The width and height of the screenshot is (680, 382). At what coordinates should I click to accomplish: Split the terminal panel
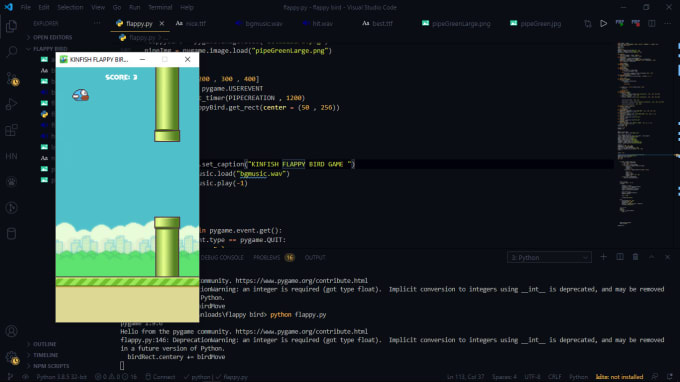coord(620,257)
